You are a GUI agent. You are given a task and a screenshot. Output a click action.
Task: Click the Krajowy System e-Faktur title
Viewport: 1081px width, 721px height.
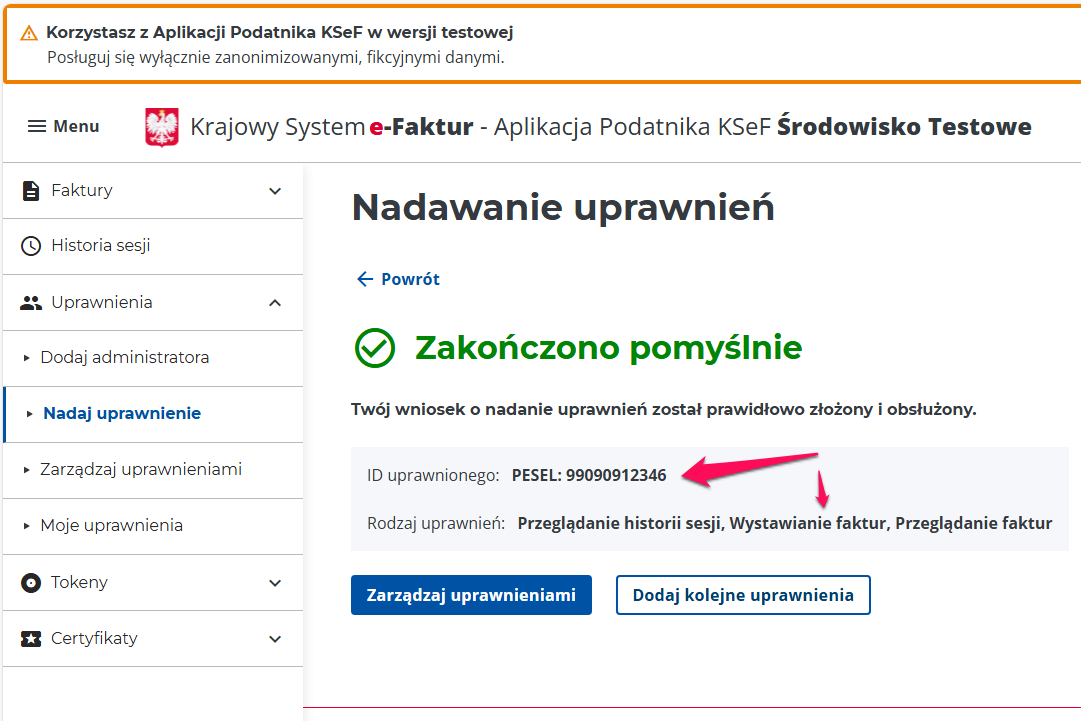point(331,127)
